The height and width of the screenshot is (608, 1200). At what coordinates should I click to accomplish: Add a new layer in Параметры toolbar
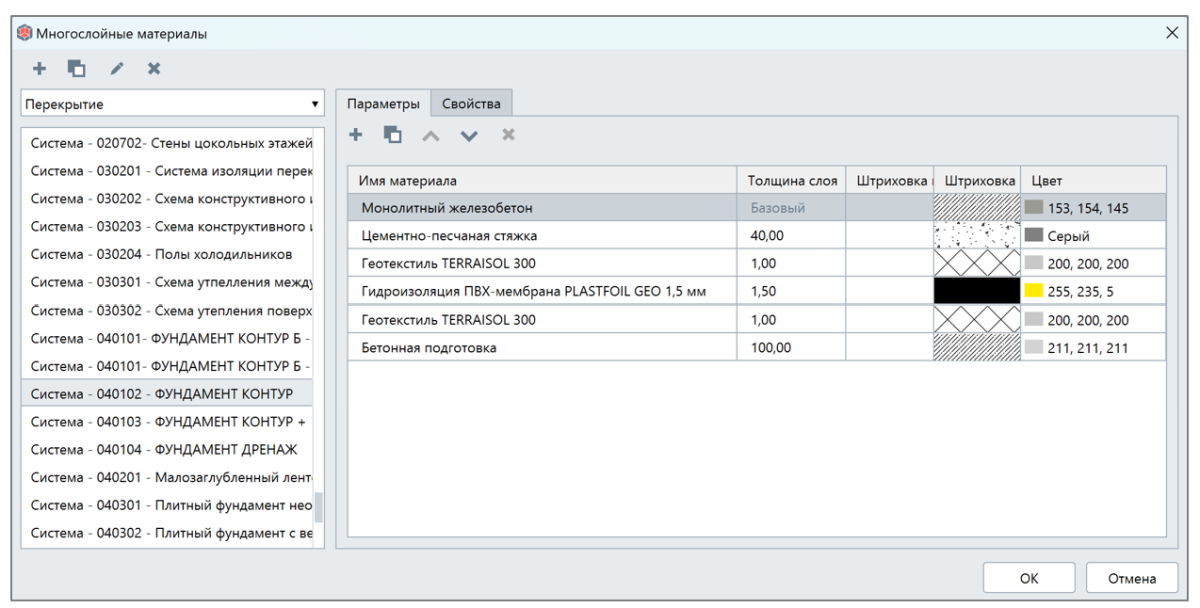tap(355, 133)
